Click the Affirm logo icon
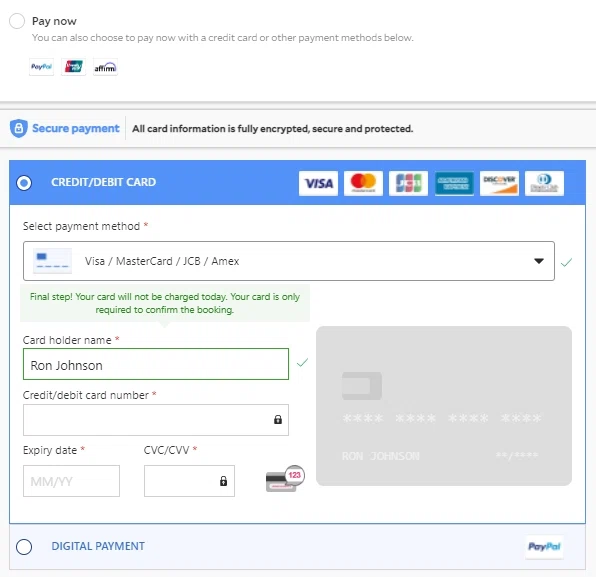596x577 pixels. point(105,67)
